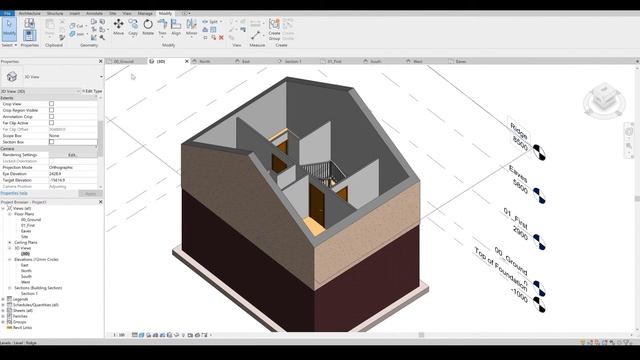This screenshot has height=360, width=640.
Task: Select the Modify arrow tool
Action: click(9, 29)
